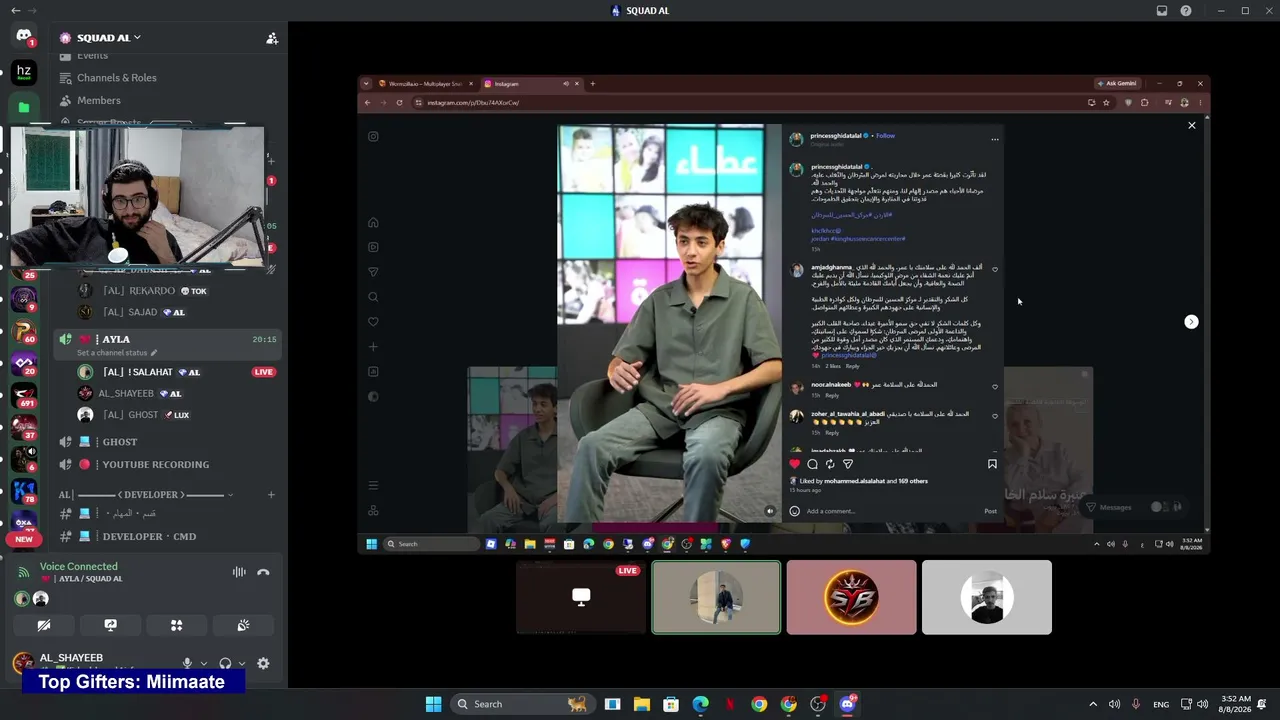Go to Instagram Home from sidebar
The width and height of the screenshot is (1280, 720).
point(373,222)
